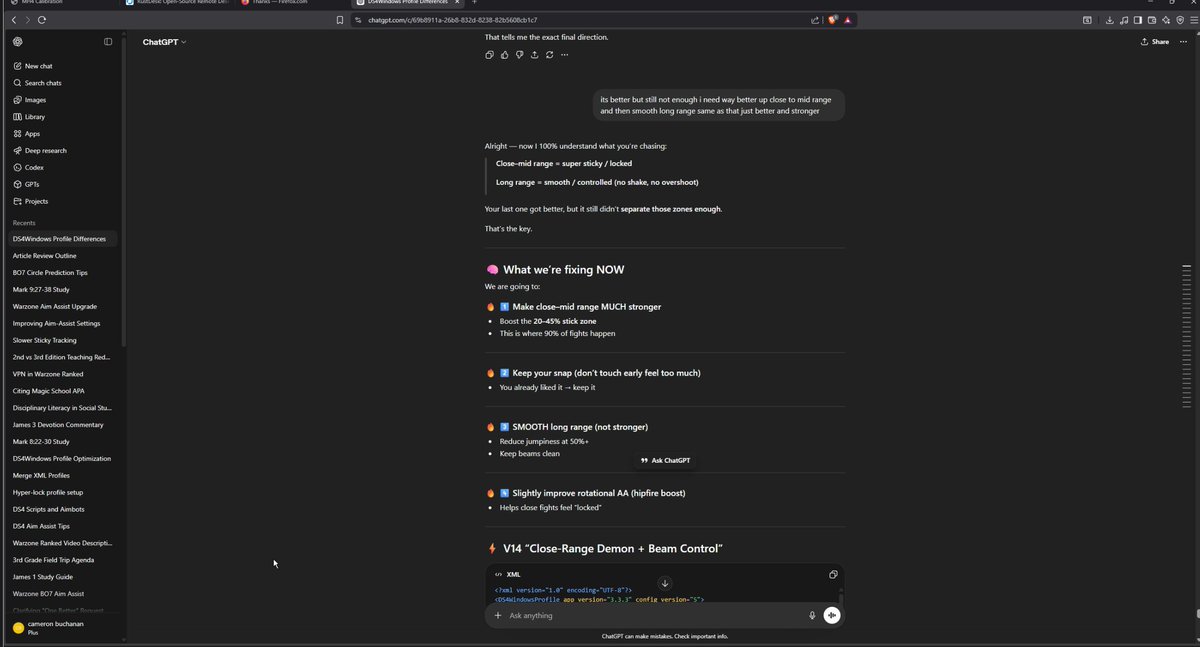This screenshot has height=647, width=1200.
Task: Go to Images in the sidebar
Action: tap(61, 100)
